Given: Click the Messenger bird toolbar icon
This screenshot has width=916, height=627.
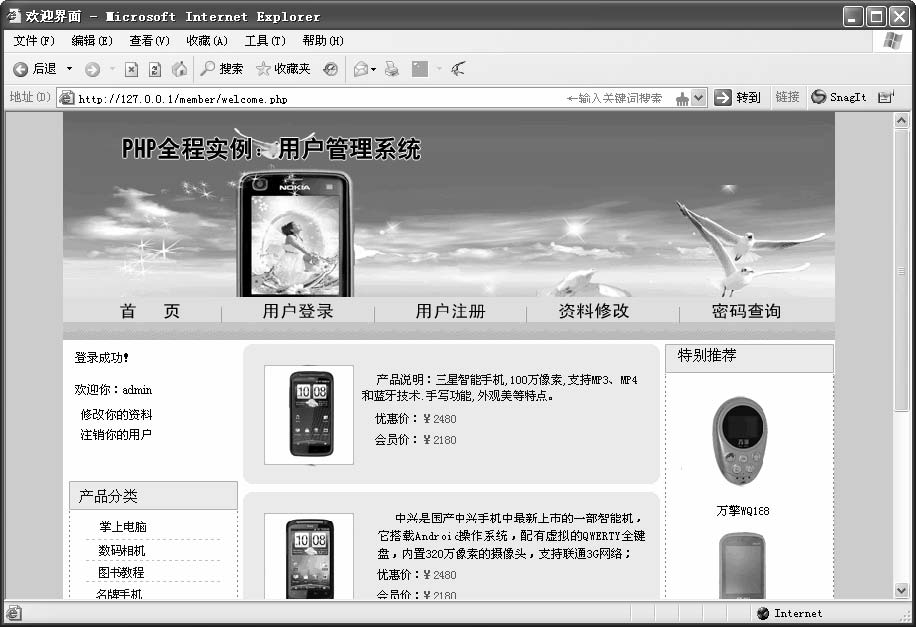Looking at the screenshot, I should [458, 69].
